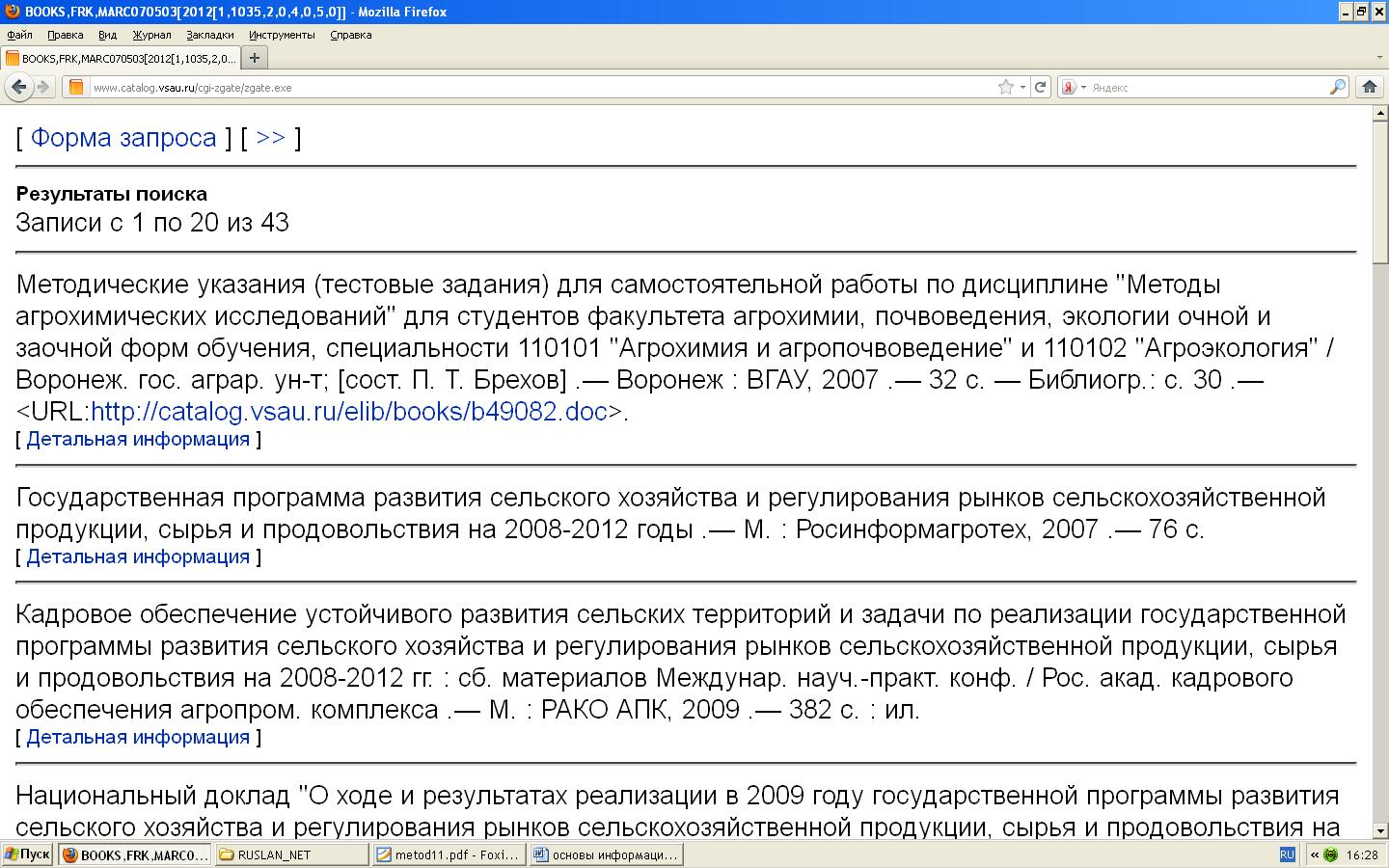Open the Закладки menu

(210, 35)
